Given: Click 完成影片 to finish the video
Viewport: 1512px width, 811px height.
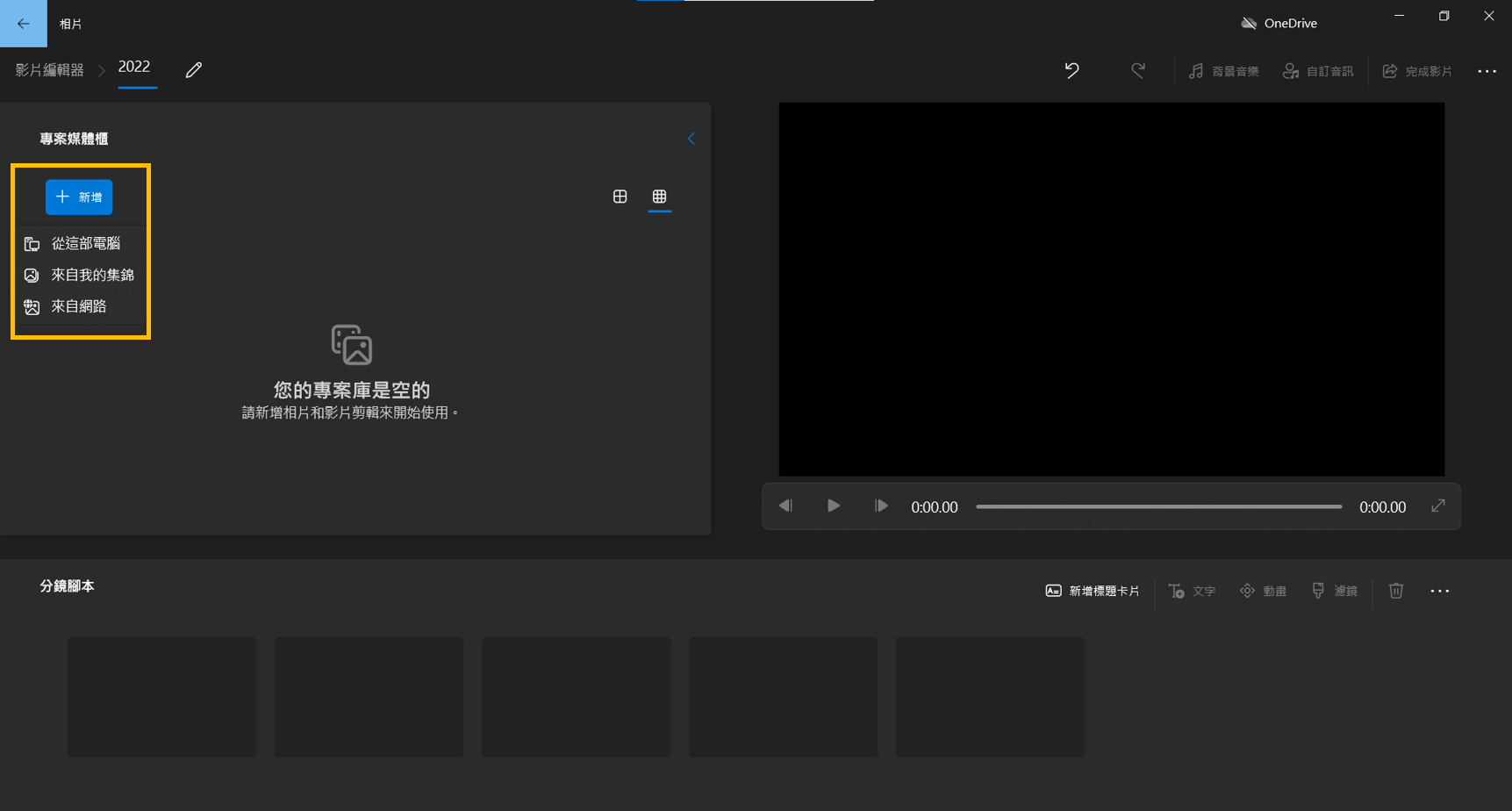Looking at the screenshot, I should [1417, 71].
